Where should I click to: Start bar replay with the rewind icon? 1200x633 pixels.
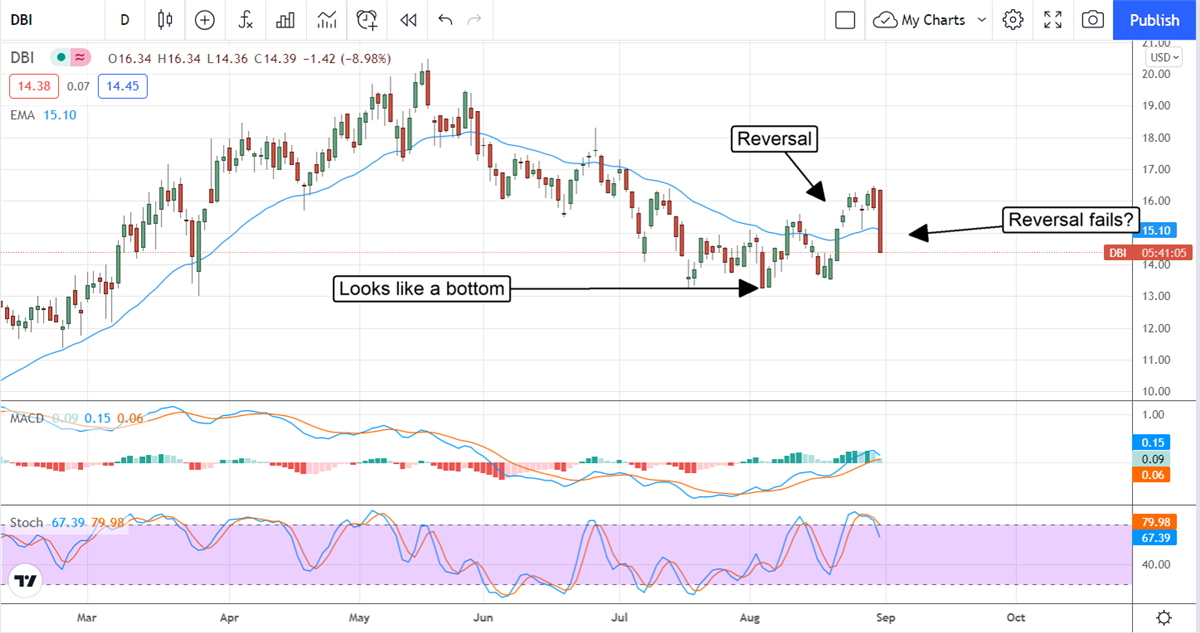click(x=407, y=19)
